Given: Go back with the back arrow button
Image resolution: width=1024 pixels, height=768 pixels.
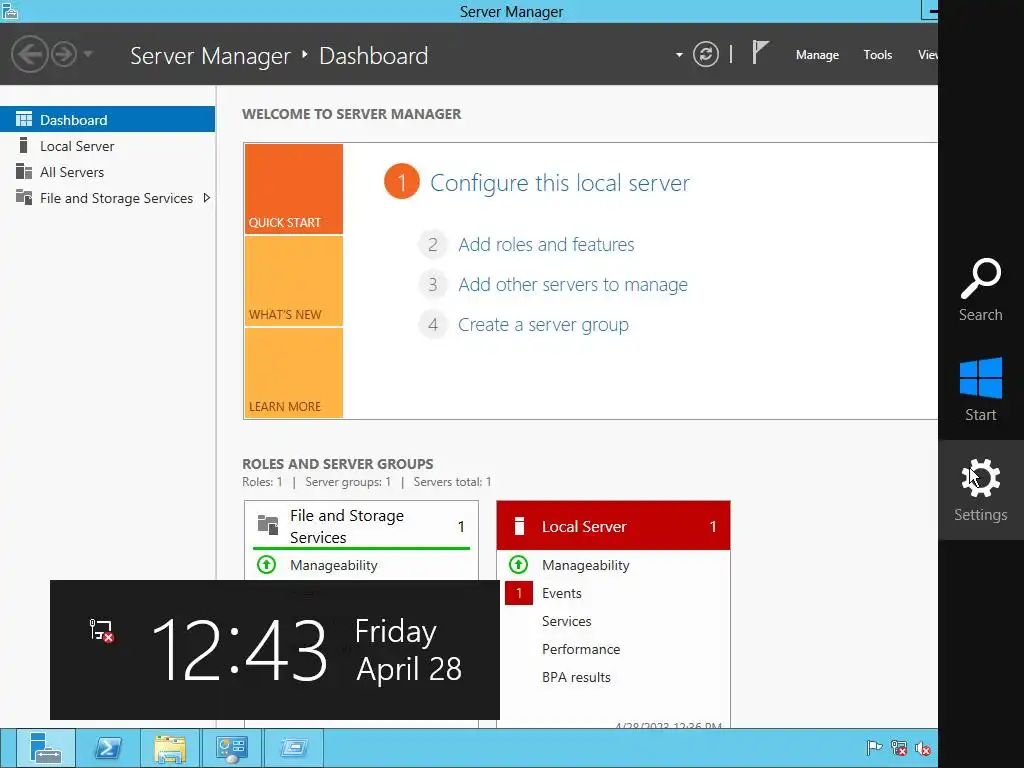Looking at the screenshot, I should pos(29,54).
